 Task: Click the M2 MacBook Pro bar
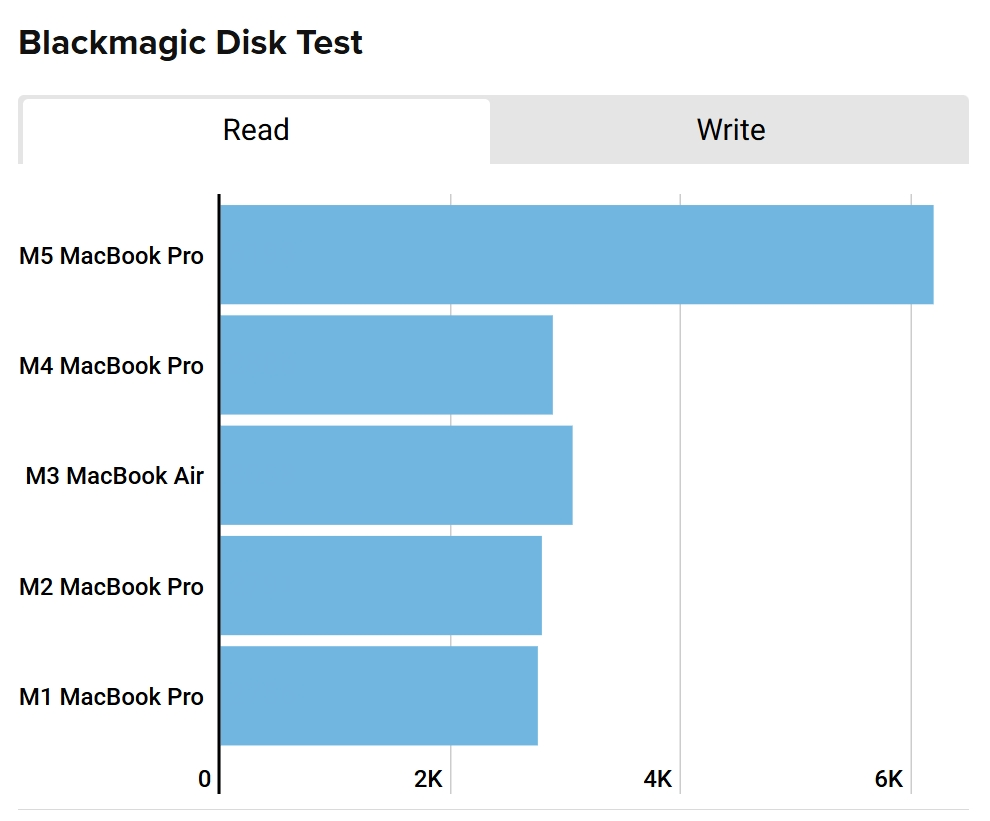point(381,585)
